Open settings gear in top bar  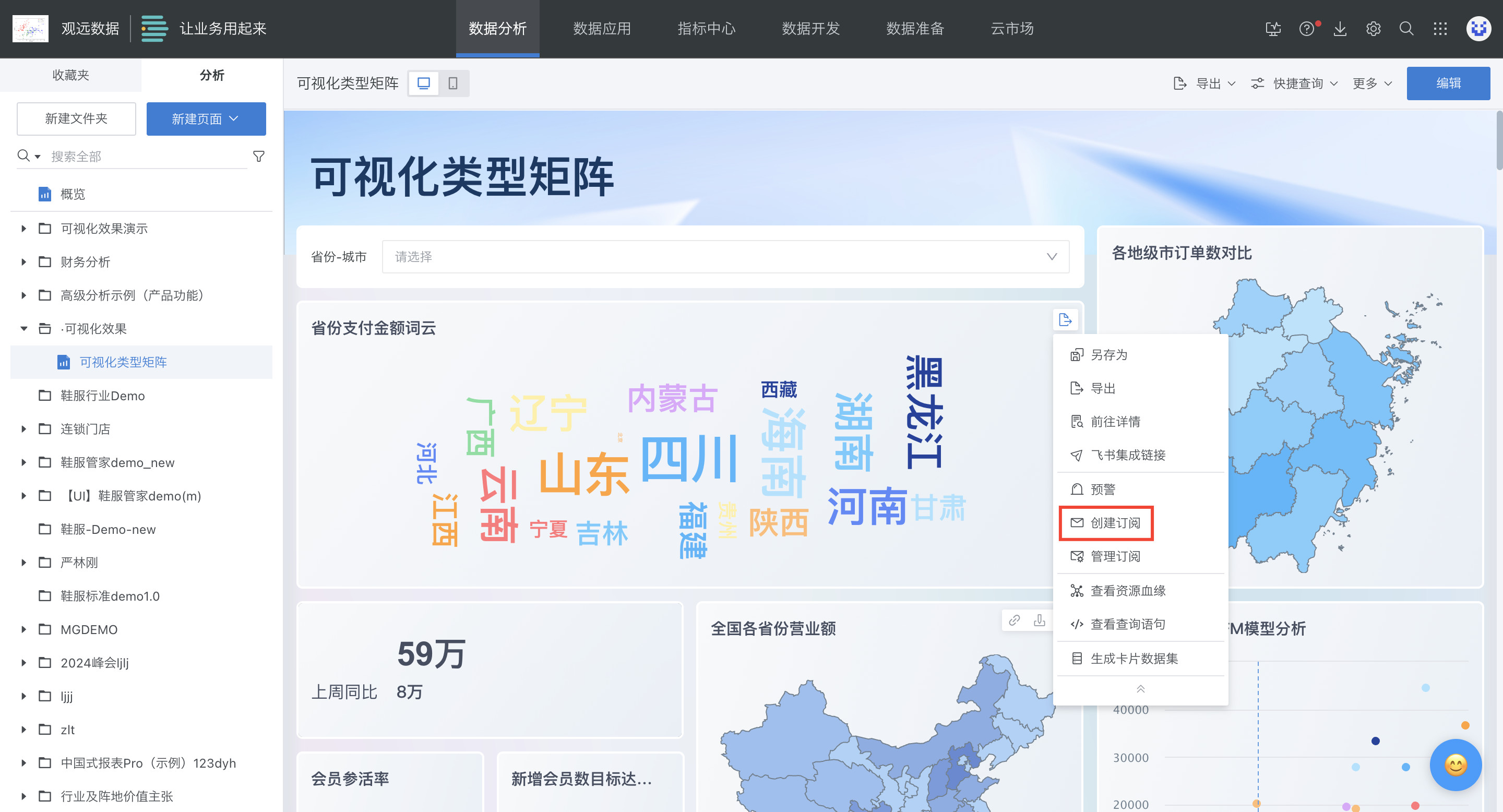(x=1373, y=29)
